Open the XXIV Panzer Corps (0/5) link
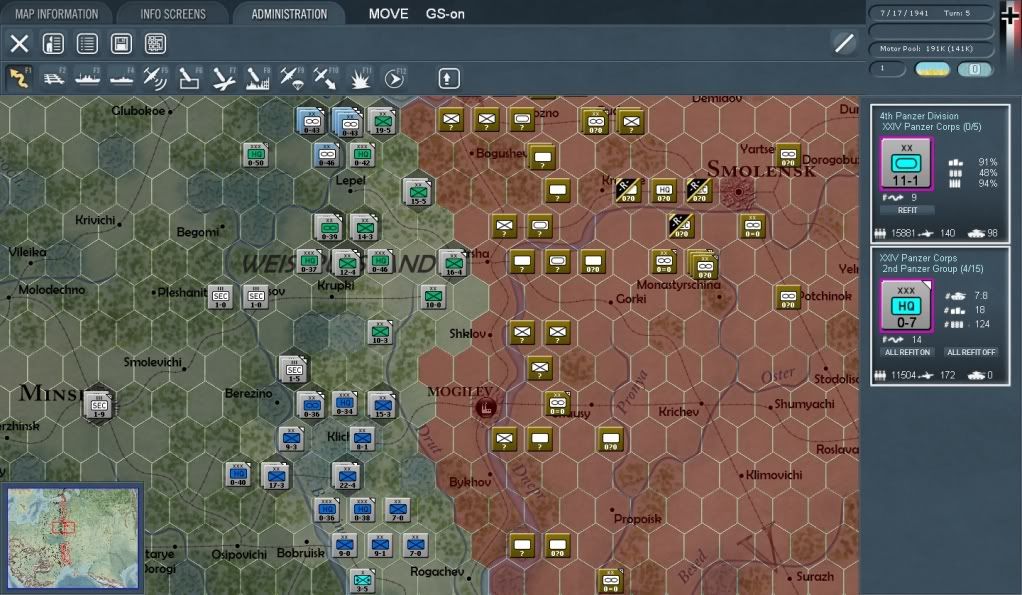The height and width of the screenshot is (595, 1022). pos(931,127)
